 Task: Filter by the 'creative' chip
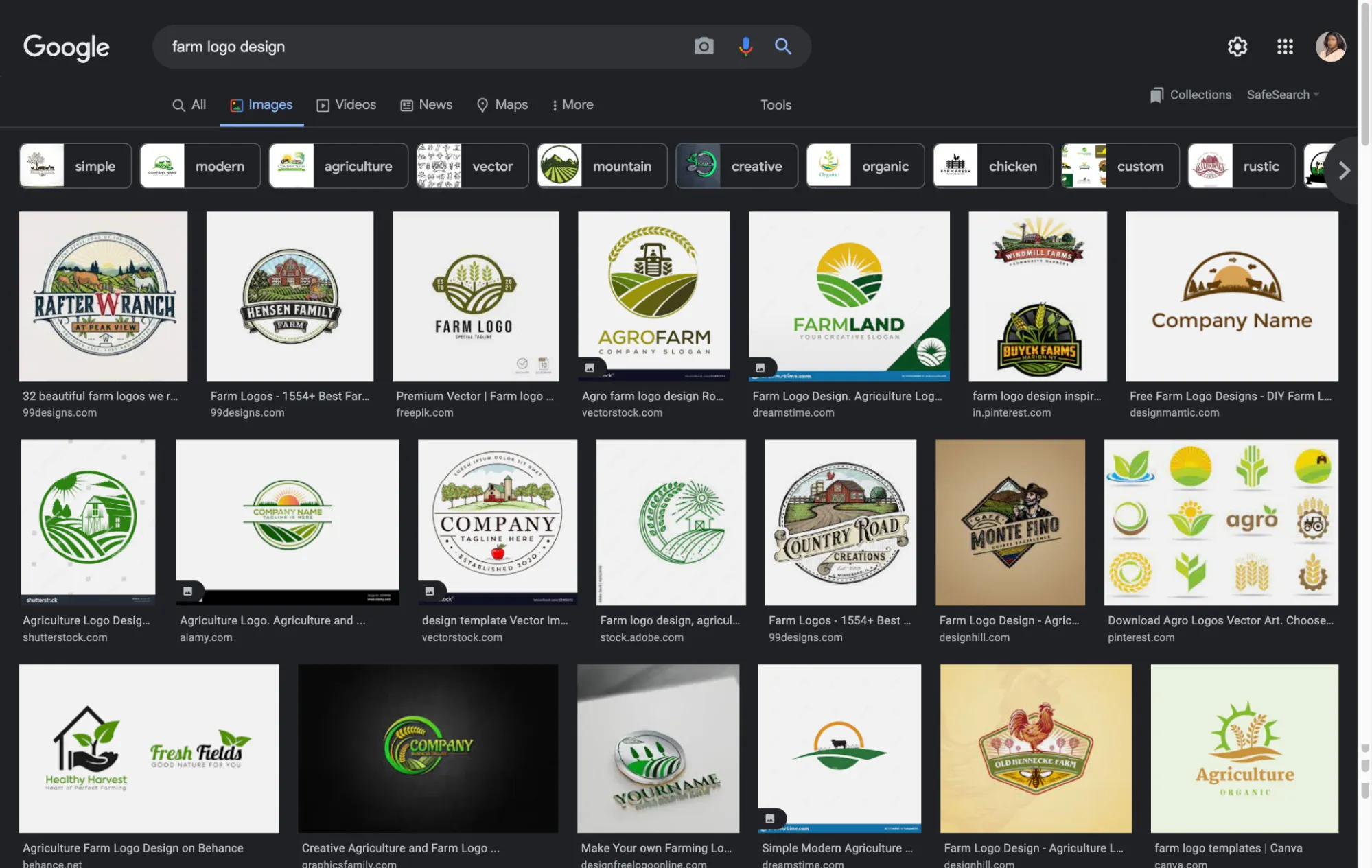pyautogui.click(x=736, y=166)
